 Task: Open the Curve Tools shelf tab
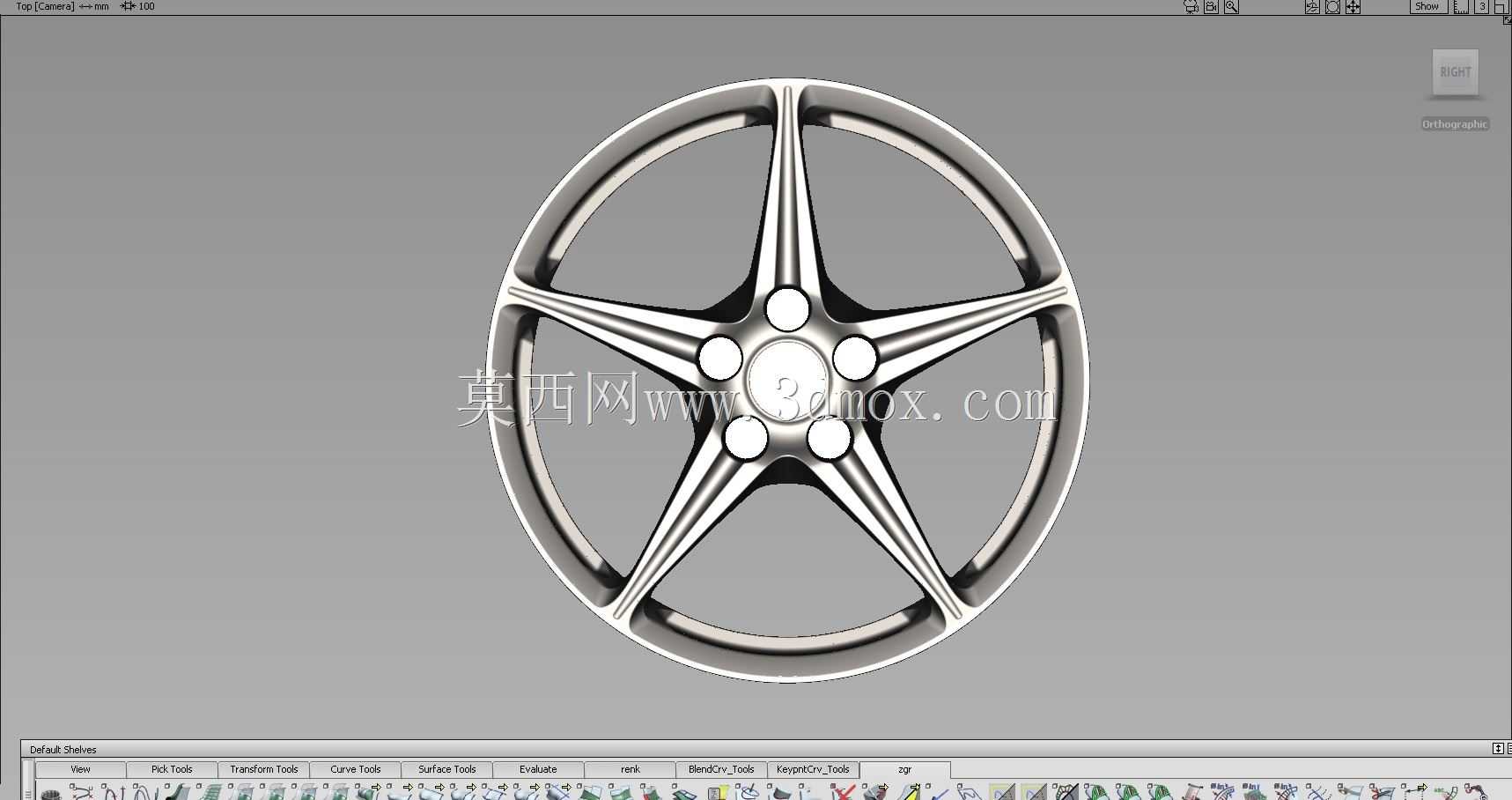(356, 769)
